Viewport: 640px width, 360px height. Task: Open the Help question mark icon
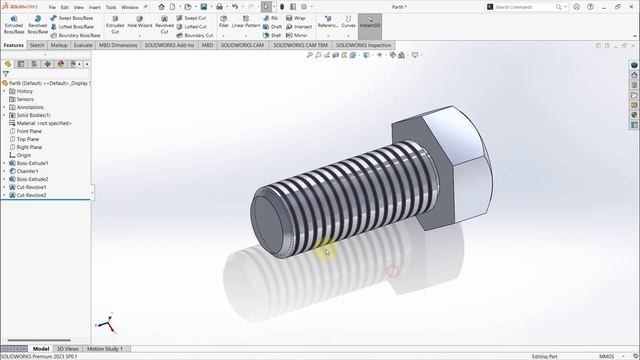(590, 7)
